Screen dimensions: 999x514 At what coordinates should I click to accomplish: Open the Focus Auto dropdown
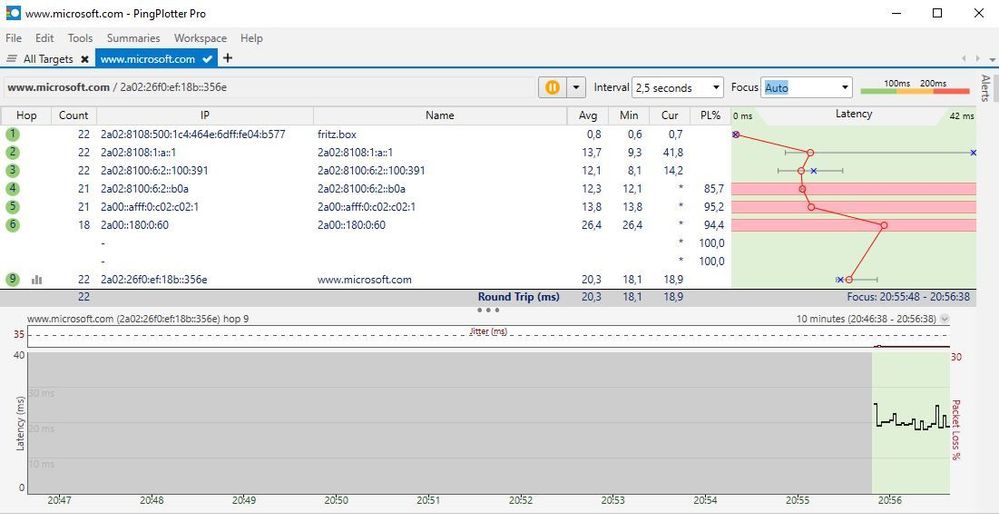pos(807,88)
